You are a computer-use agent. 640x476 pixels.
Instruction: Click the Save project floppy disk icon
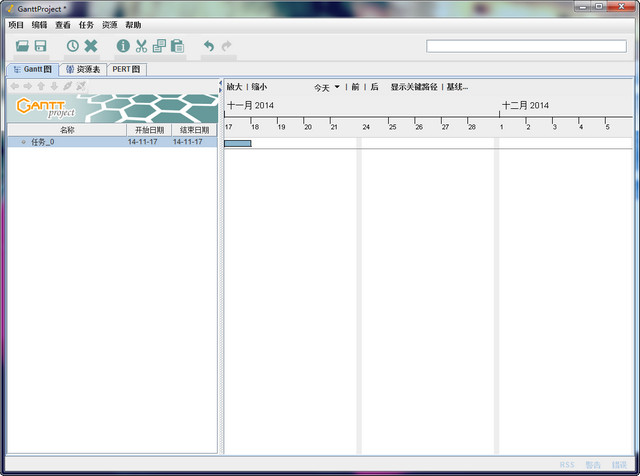41,46
